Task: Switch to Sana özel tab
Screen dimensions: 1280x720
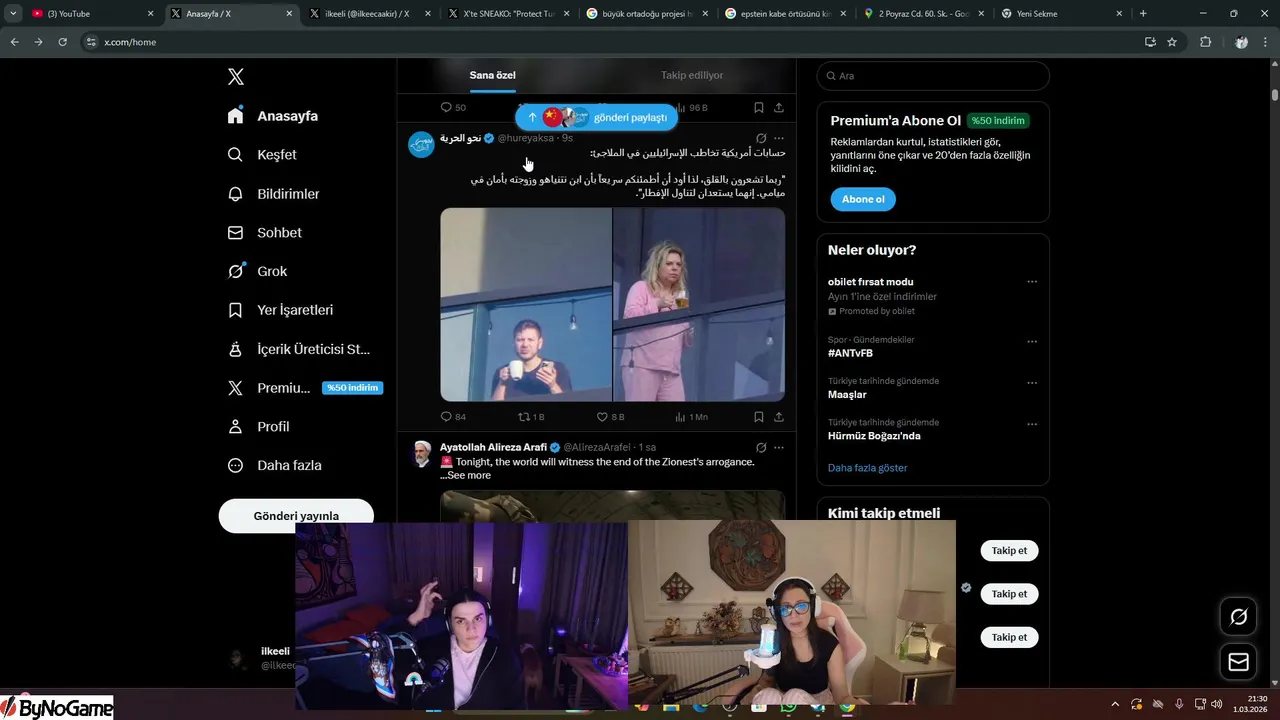Action: coord(492,75)
